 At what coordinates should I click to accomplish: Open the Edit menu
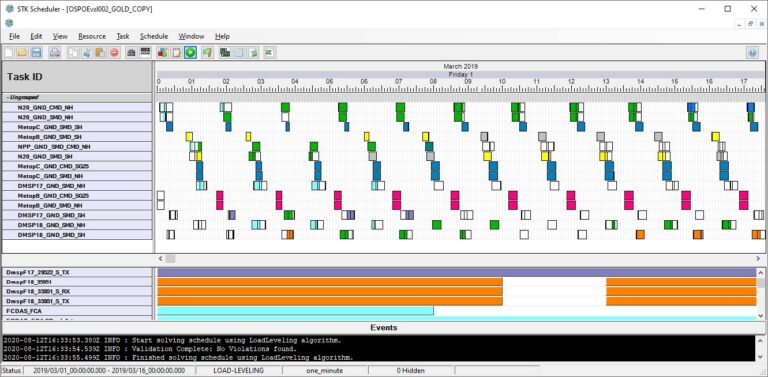(36, 36)
